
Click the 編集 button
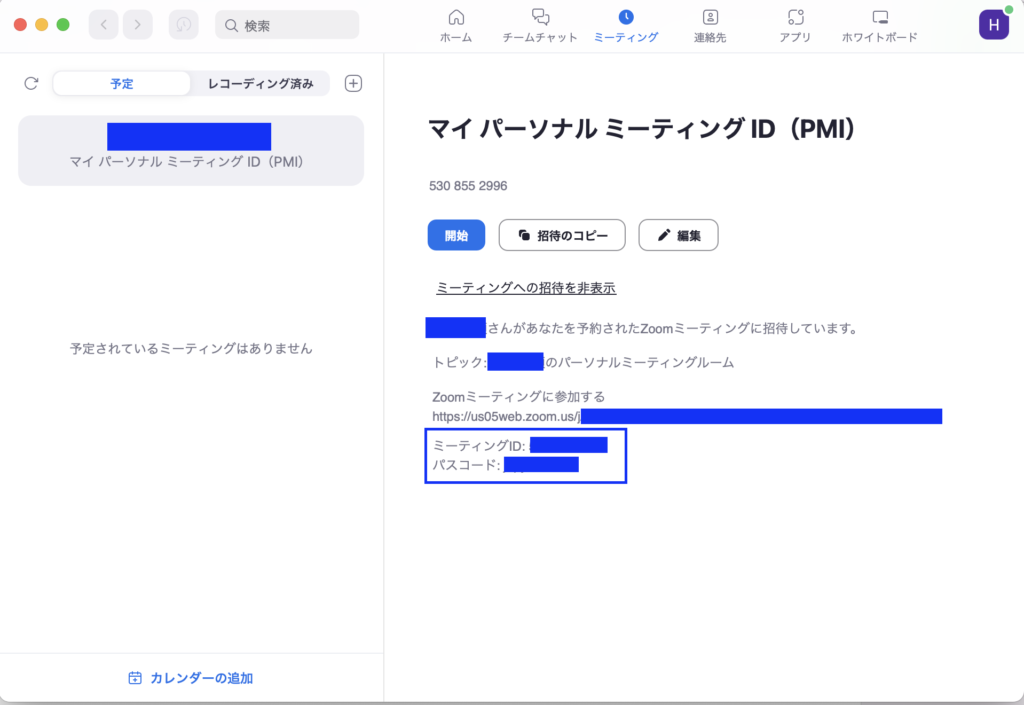coord(678,235)
